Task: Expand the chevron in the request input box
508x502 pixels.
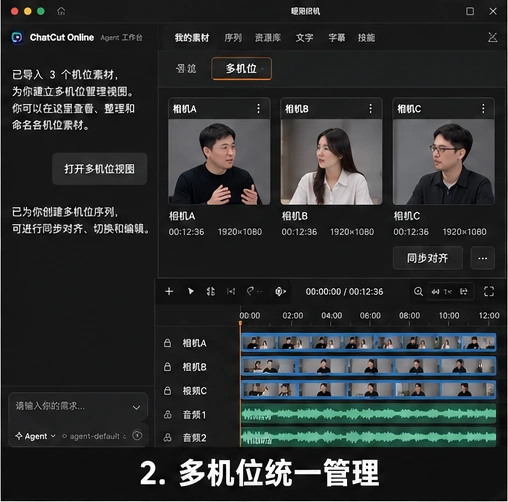Action: [x=136, y=407]
